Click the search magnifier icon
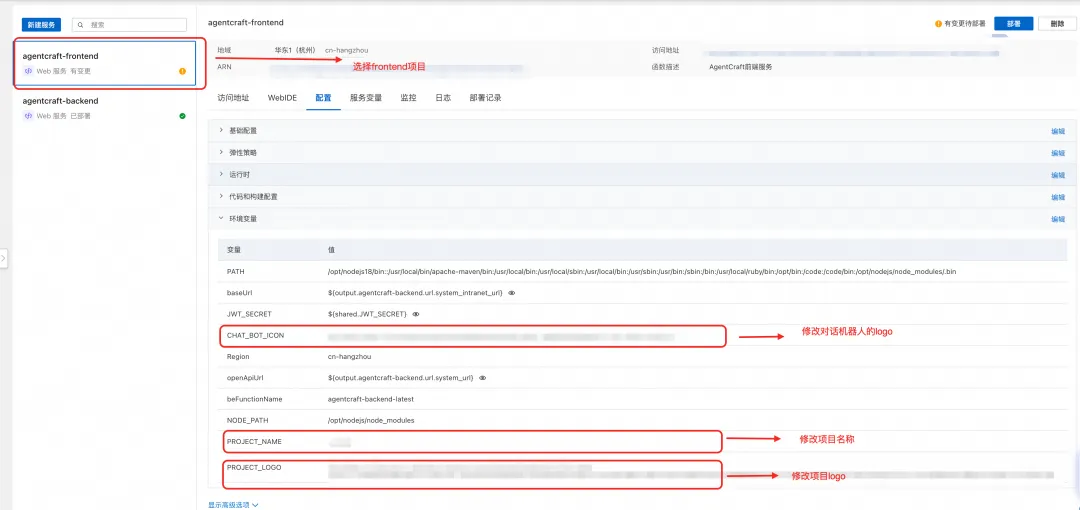This screenshot has width=1080, height=510. point(81,25)
